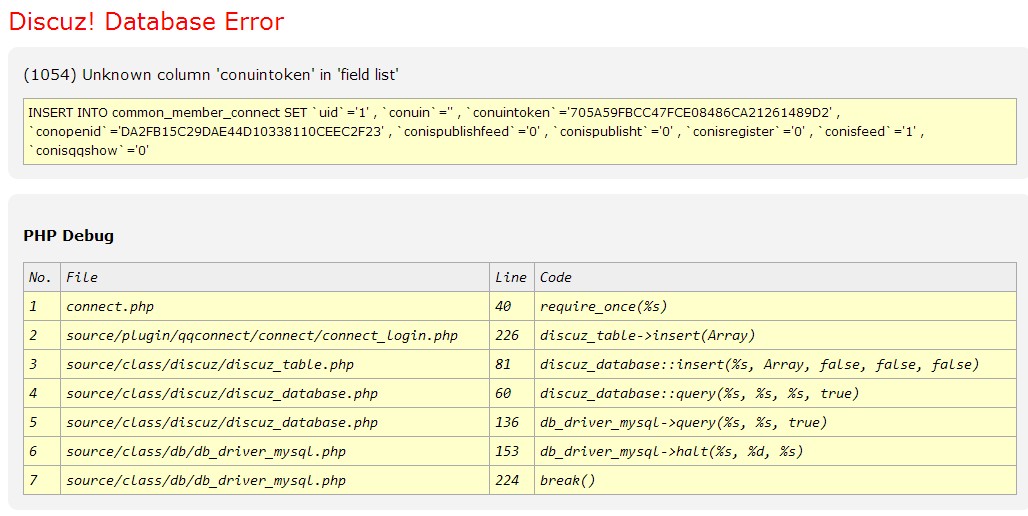Click the Unknown column 'conuintoken' error message
Screen dimensions: 1028x516
211,75
